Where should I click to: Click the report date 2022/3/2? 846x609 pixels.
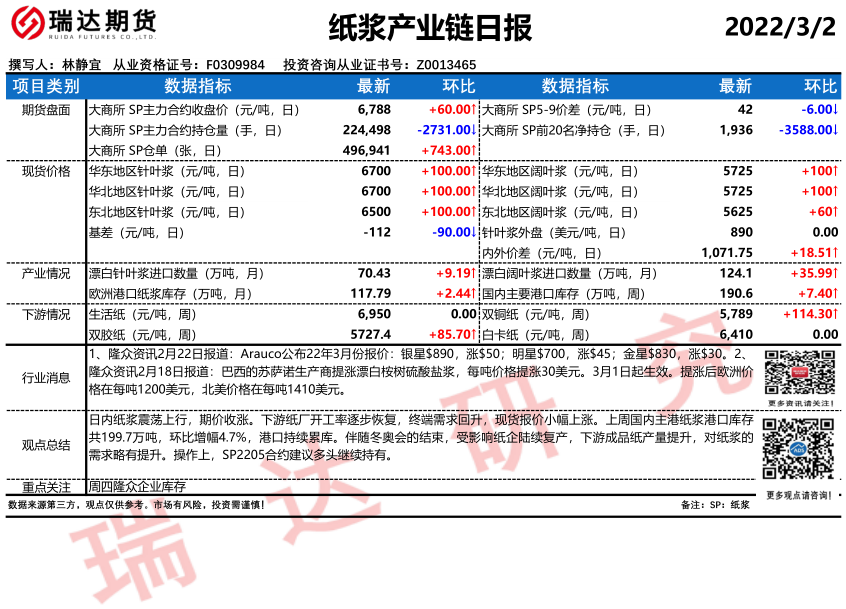tap(779, 27)
